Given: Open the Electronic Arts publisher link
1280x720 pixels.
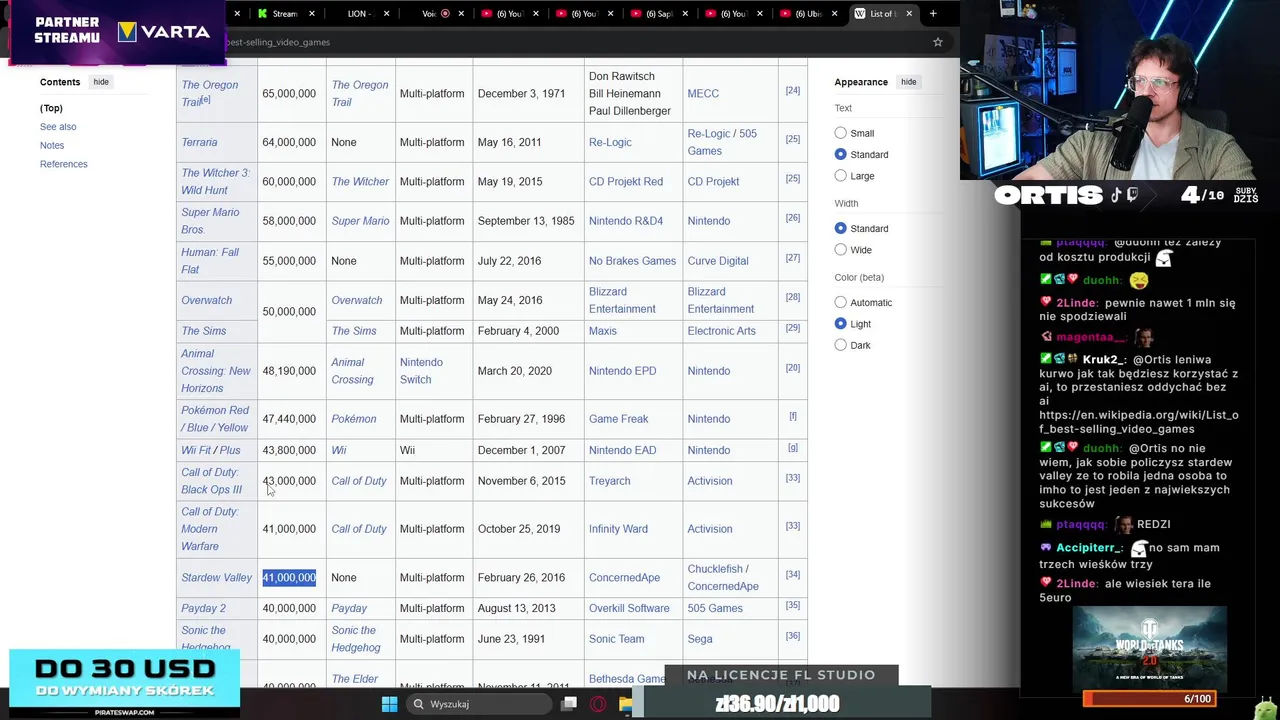Looking at the screenshot, I should pos(721,331).
